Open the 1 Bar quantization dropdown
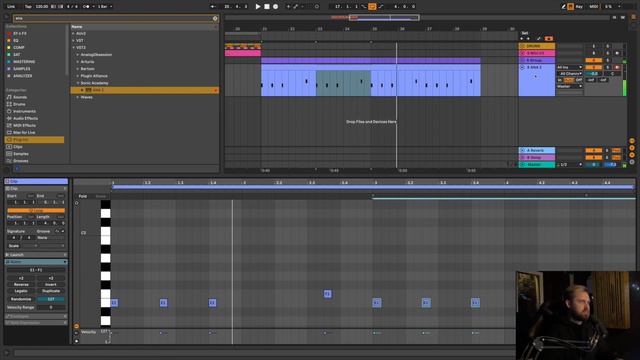 click(x=105, y=7)
